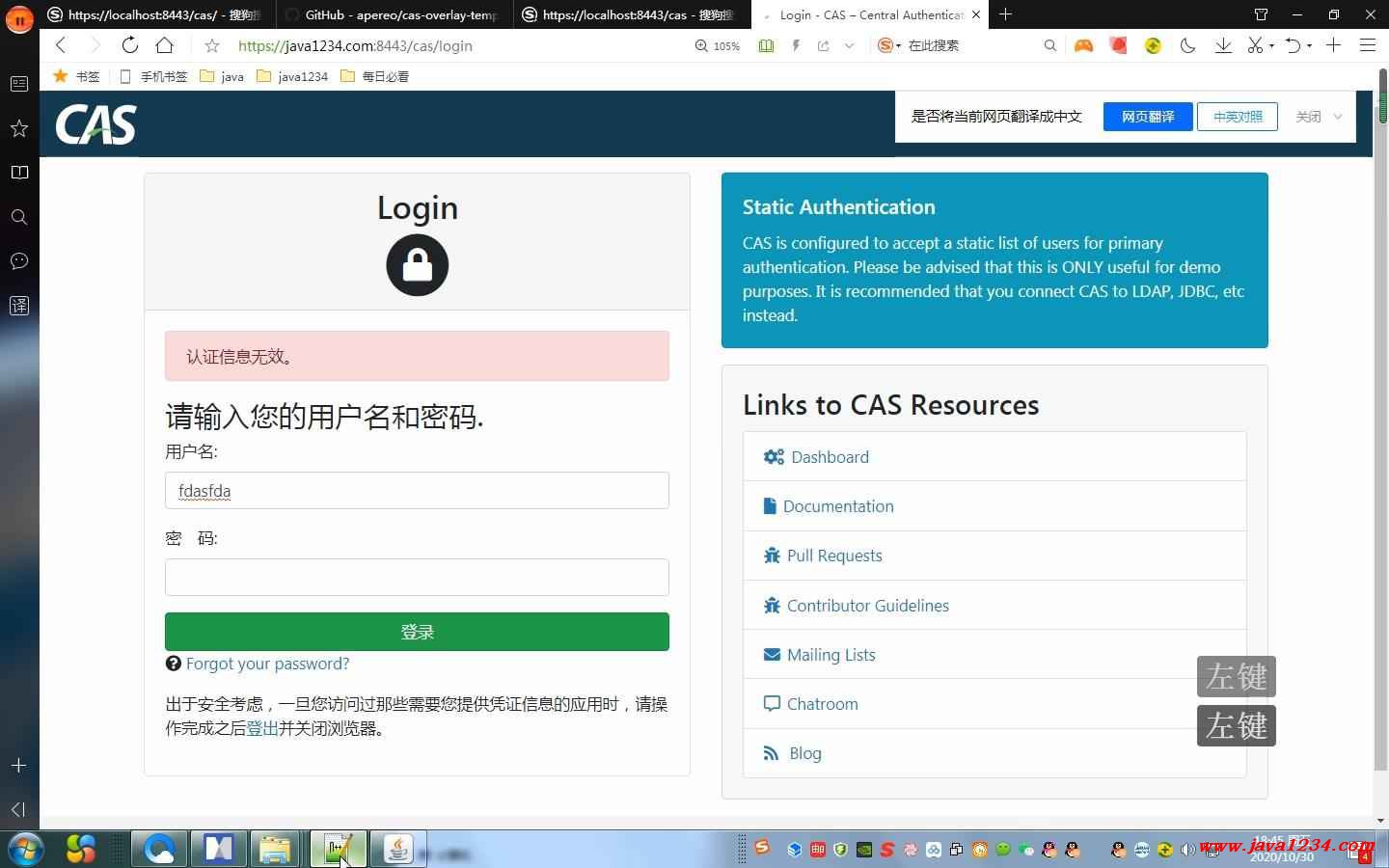Viewport: 1389px width, 868px height.
Task: Switch to third tab localhost:8443/cas
Action: (x=632, y=14)
